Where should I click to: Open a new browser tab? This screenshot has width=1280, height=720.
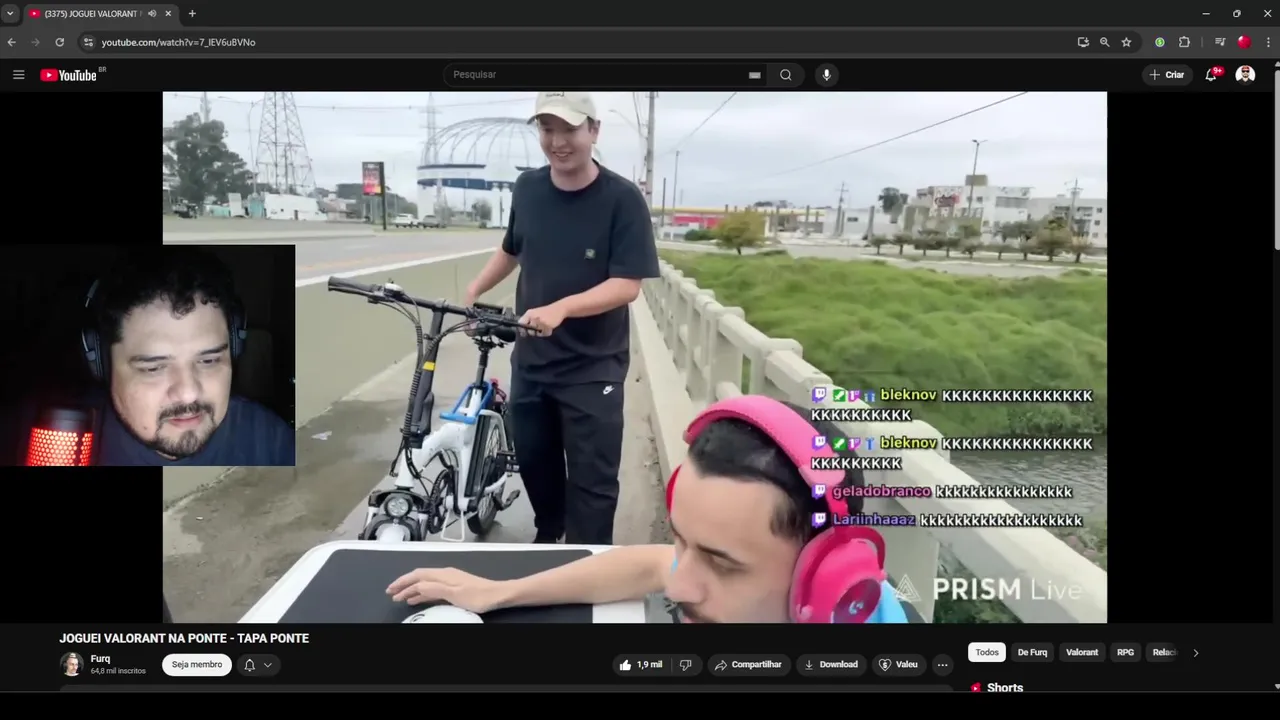(192, 13)
